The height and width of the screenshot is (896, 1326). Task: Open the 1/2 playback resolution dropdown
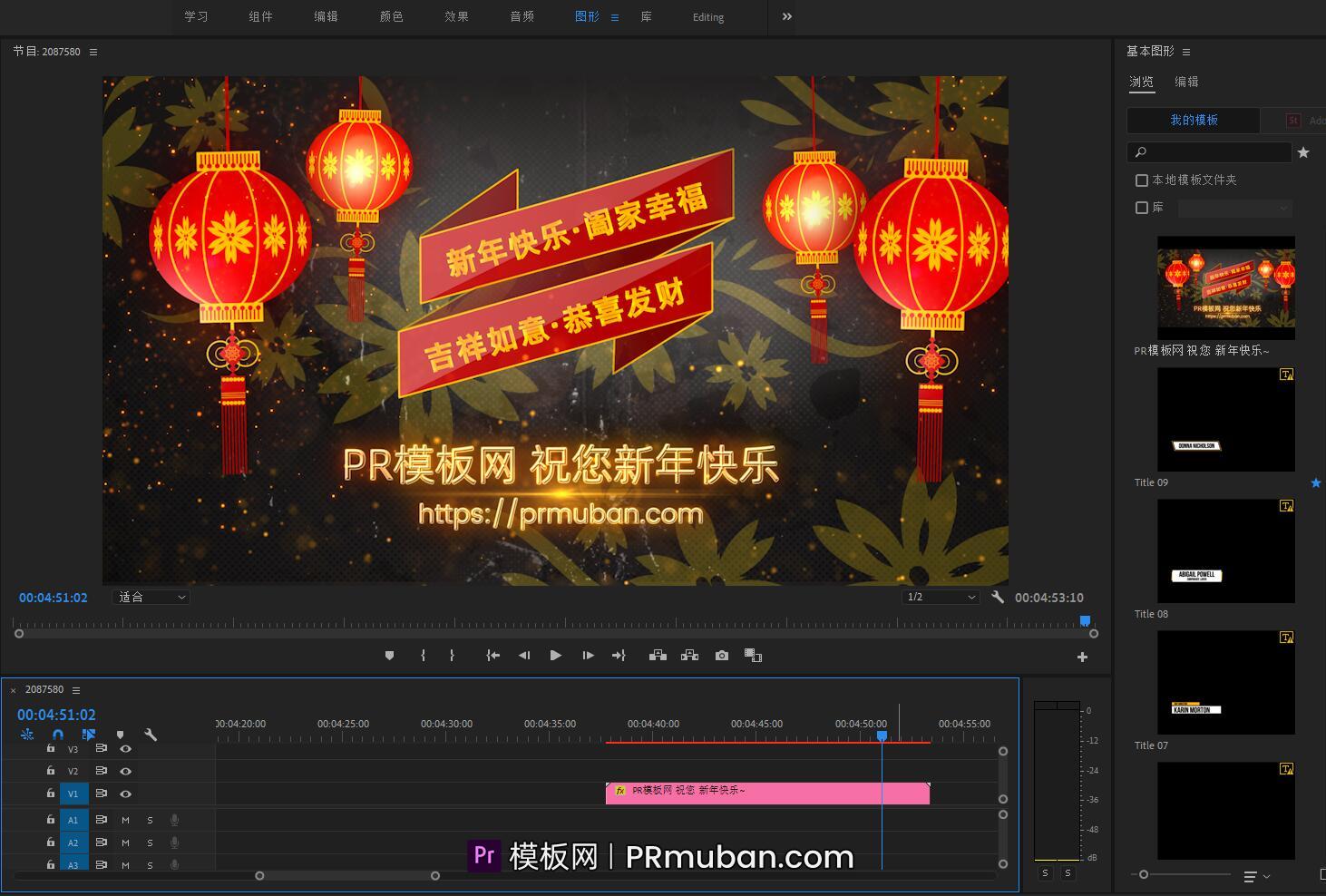point(941,596)
